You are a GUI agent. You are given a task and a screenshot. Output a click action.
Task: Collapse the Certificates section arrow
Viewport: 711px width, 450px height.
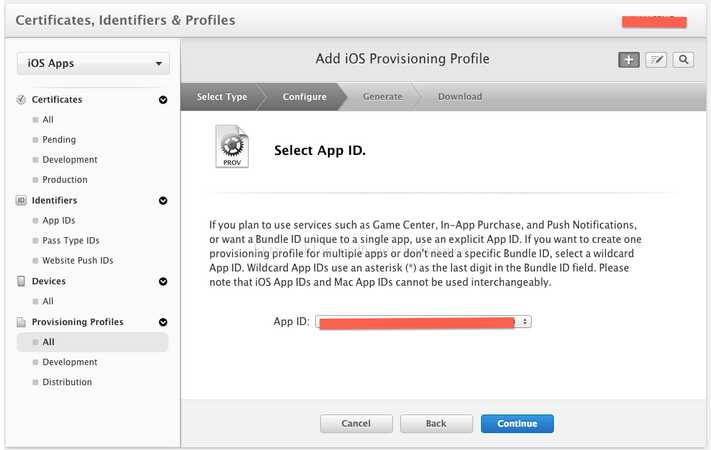(163, 100)
